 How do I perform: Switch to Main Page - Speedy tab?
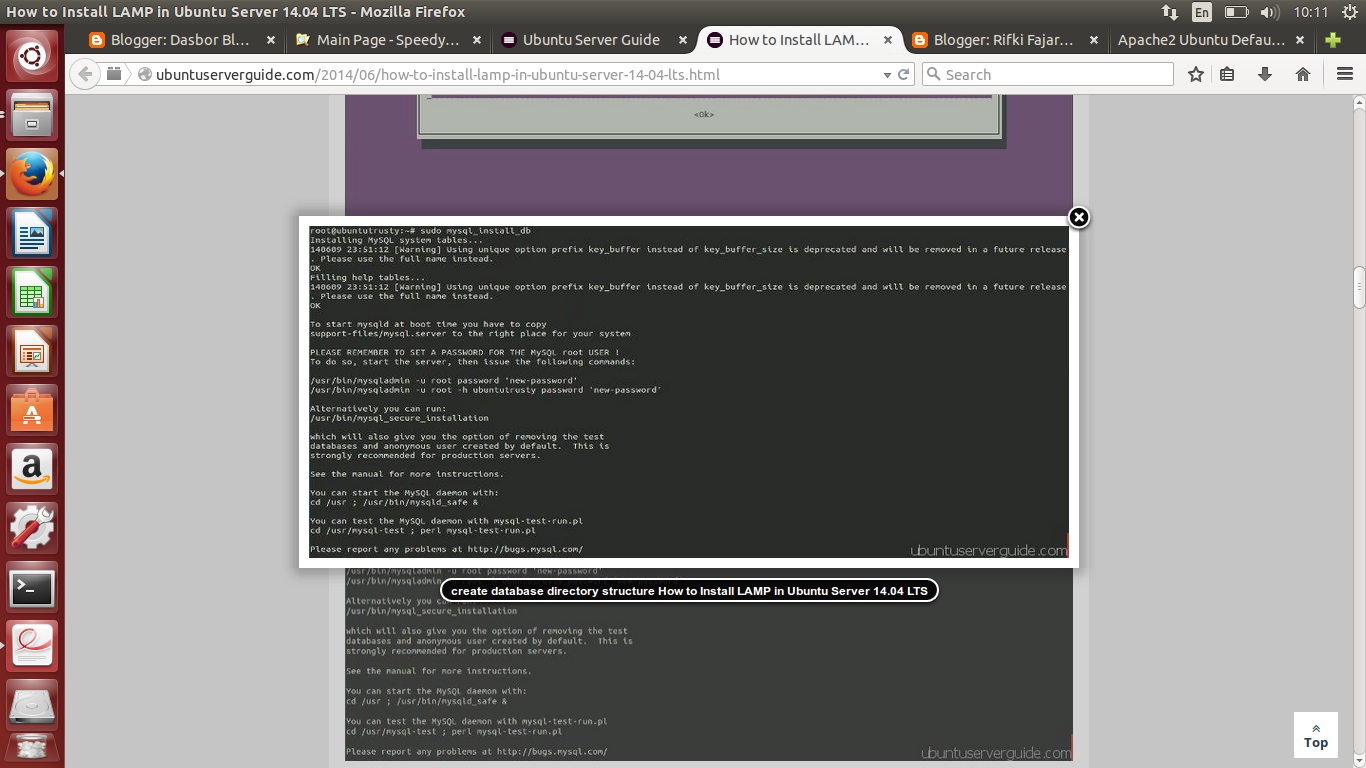388,40
